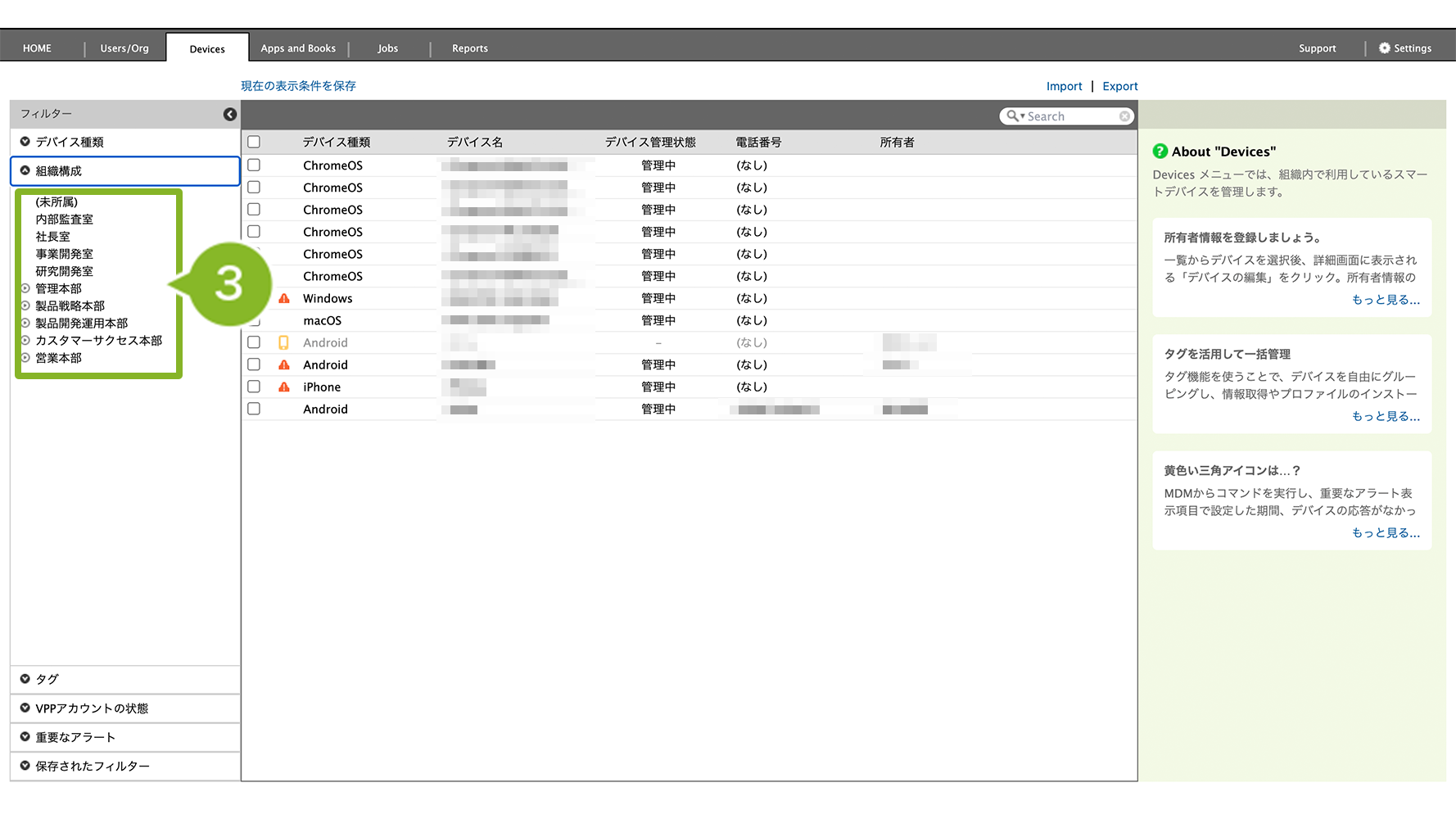Collapse the filter panel with arrow icon

[230, 115]
